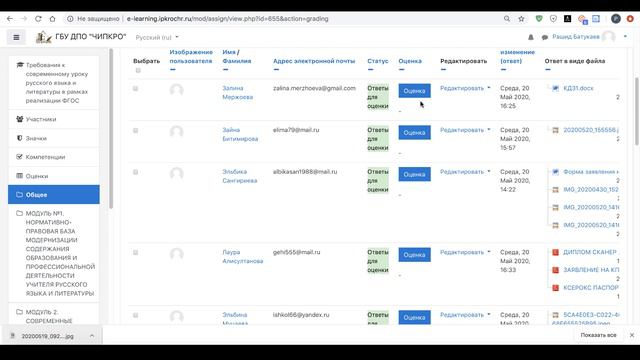Click the ДИПЛОМ СКАНЕР pdf icon
The image size is (640, 360).
coord(556,252)
